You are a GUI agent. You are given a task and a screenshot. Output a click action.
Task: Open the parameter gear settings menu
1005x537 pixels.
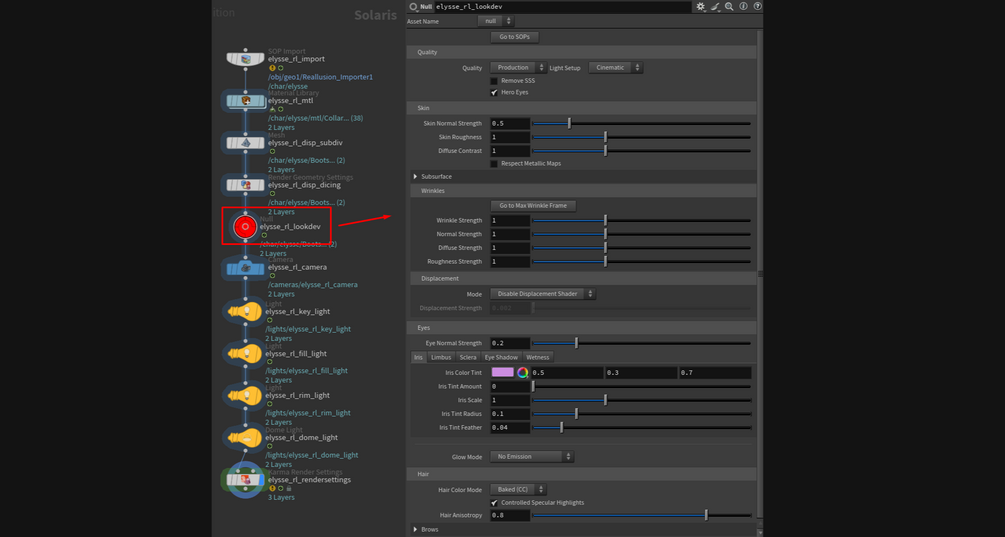[701, 6]
